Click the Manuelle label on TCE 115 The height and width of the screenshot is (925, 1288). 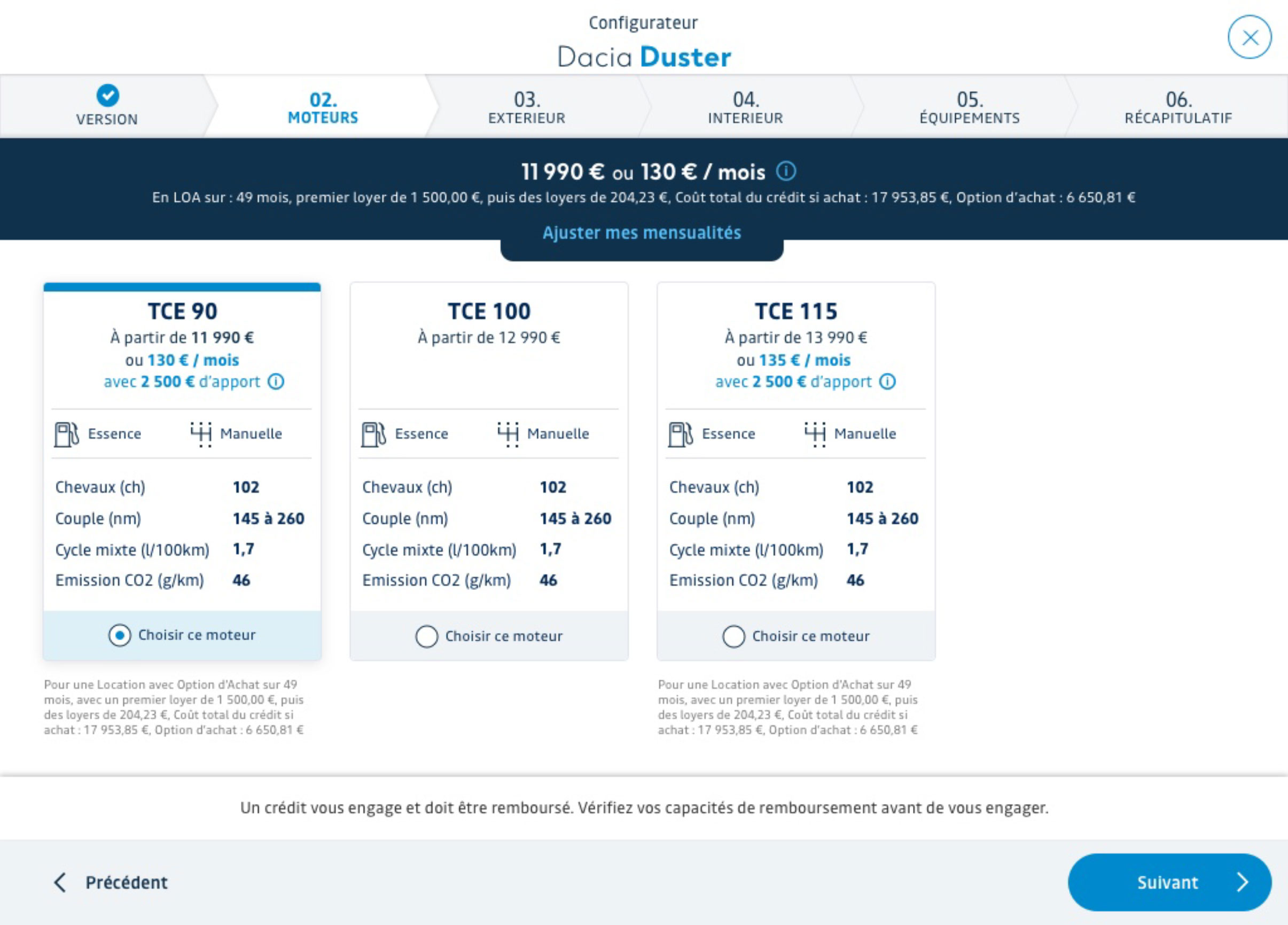point(865,434)
